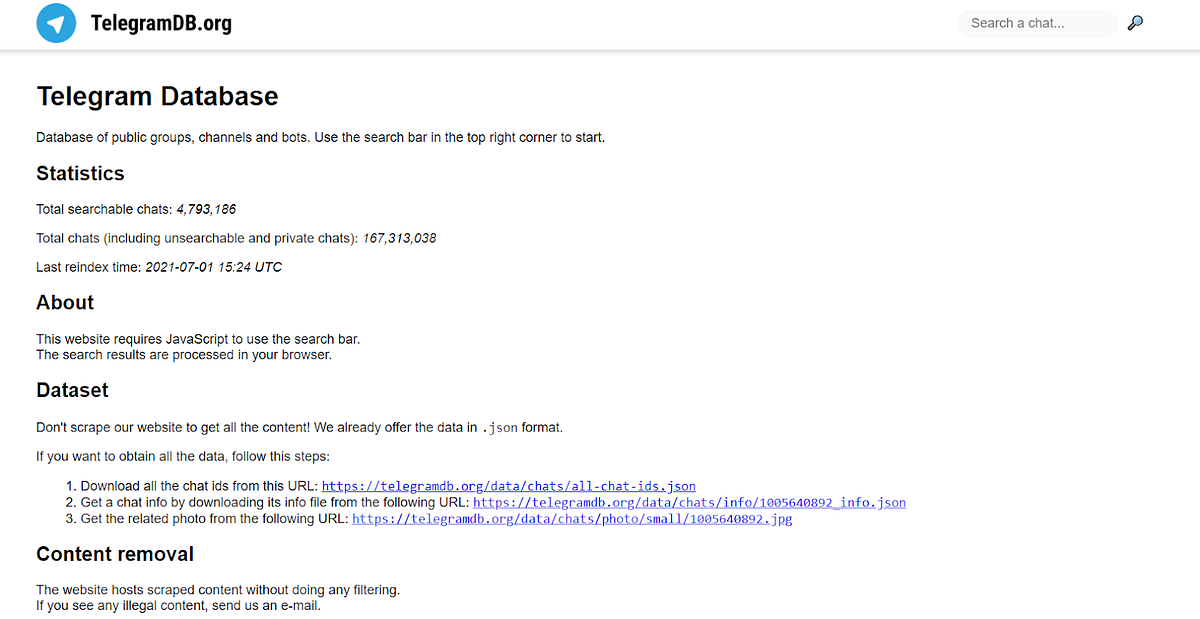Open the 1005640892_info.json link
The image size is (1200, 619).
coord(689,503)
